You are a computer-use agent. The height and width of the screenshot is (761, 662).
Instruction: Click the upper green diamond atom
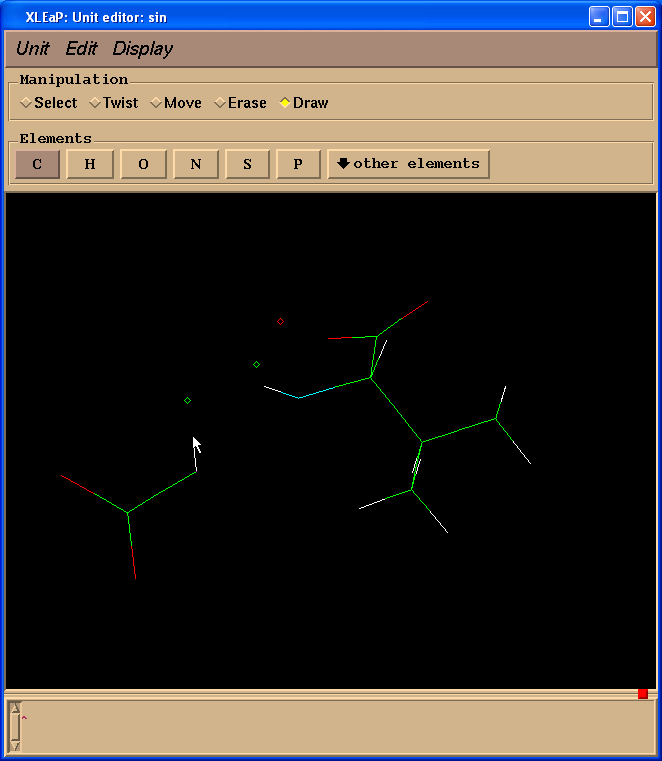point(256,364)
